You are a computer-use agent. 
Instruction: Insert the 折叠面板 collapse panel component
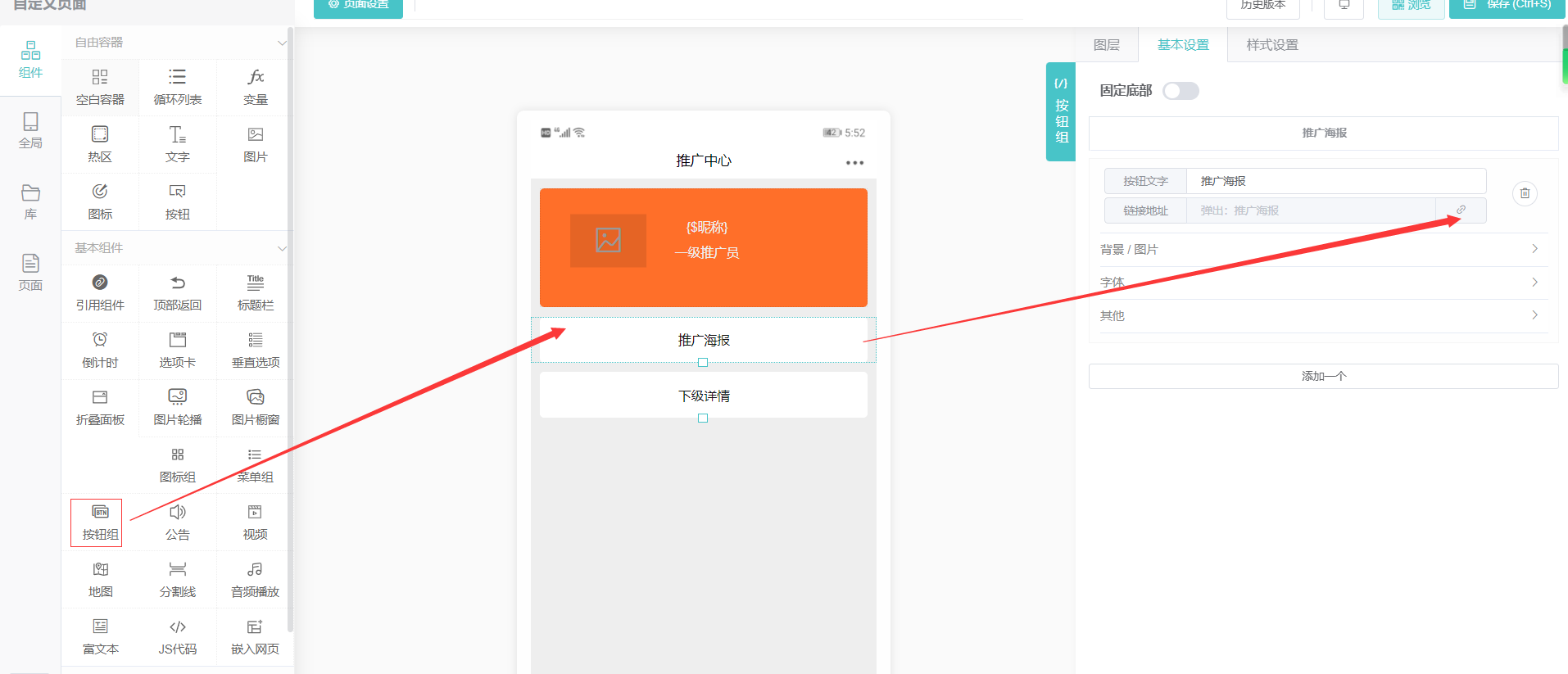click(x=100, y=407)
